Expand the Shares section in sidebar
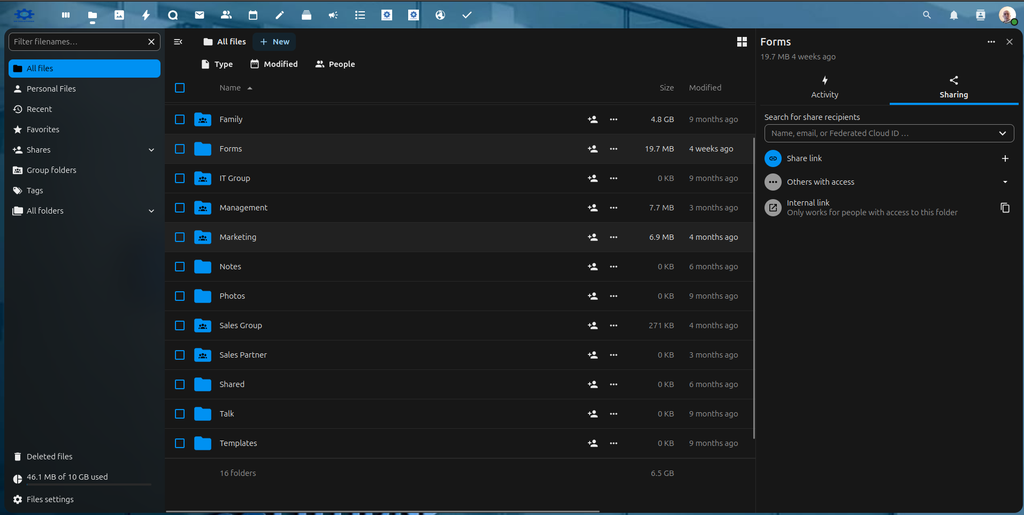 [x=151, y=150]
